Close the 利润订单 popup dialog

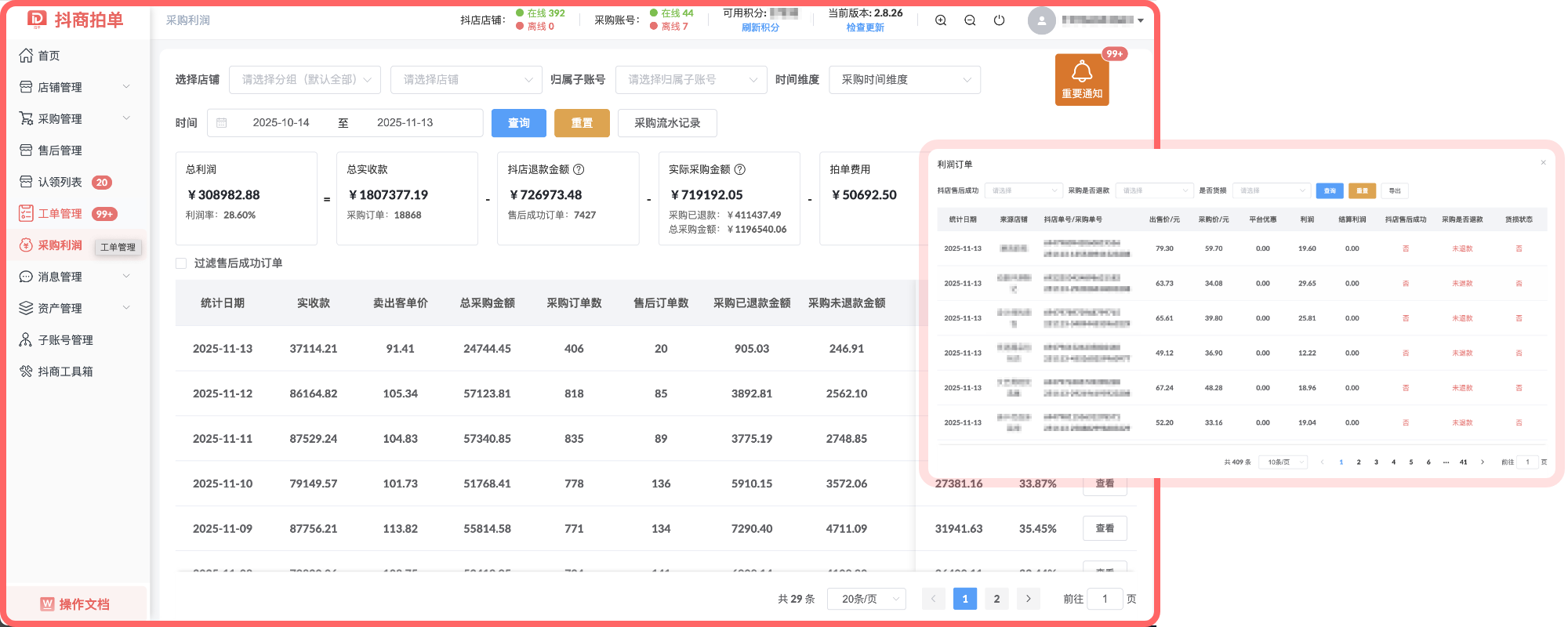pos(1543,163)
